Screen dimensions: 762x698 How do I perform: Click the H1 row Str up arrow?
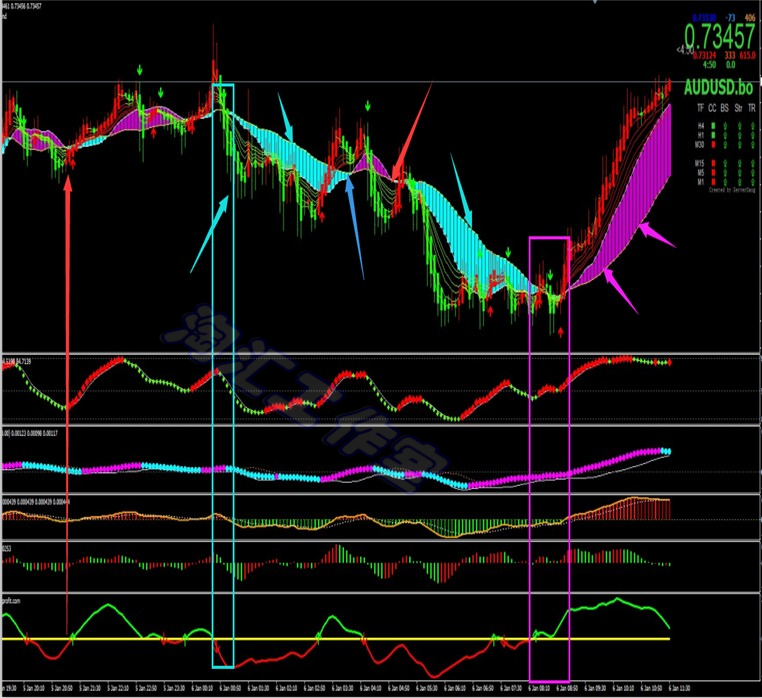740,135
